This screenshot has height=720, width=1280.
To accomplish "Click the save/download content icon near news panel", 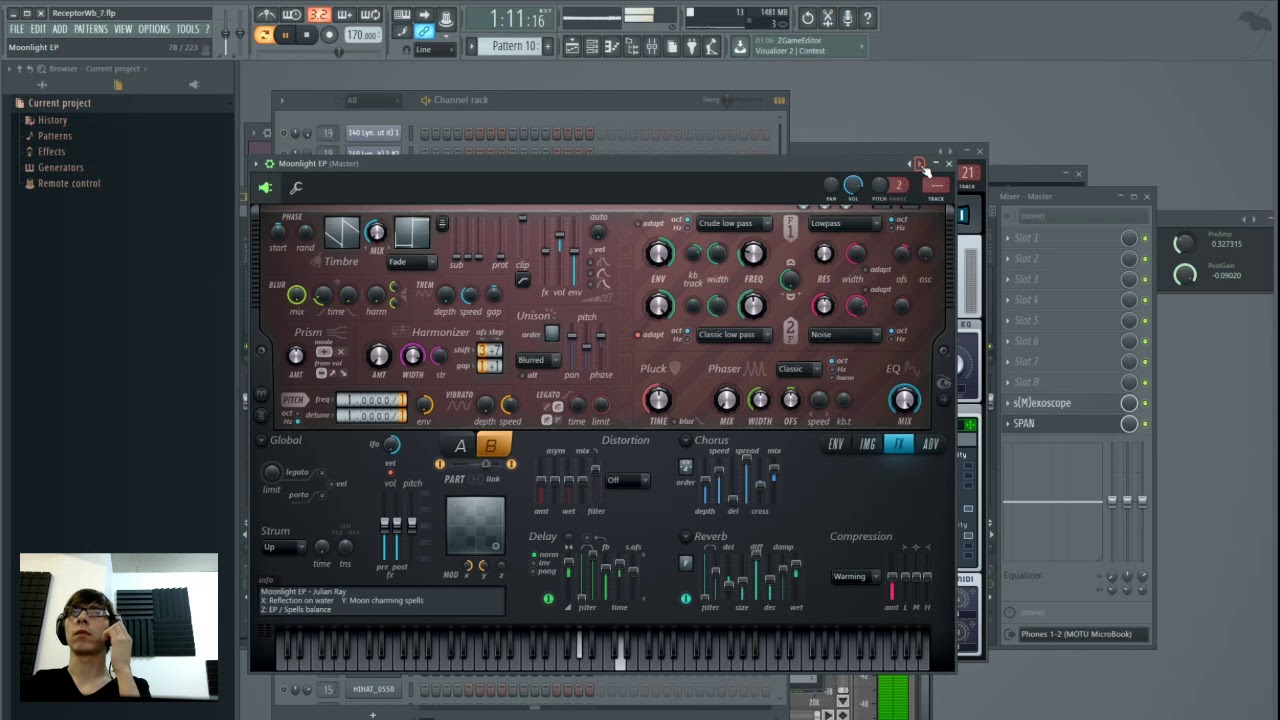I will (x=740, y=47).
